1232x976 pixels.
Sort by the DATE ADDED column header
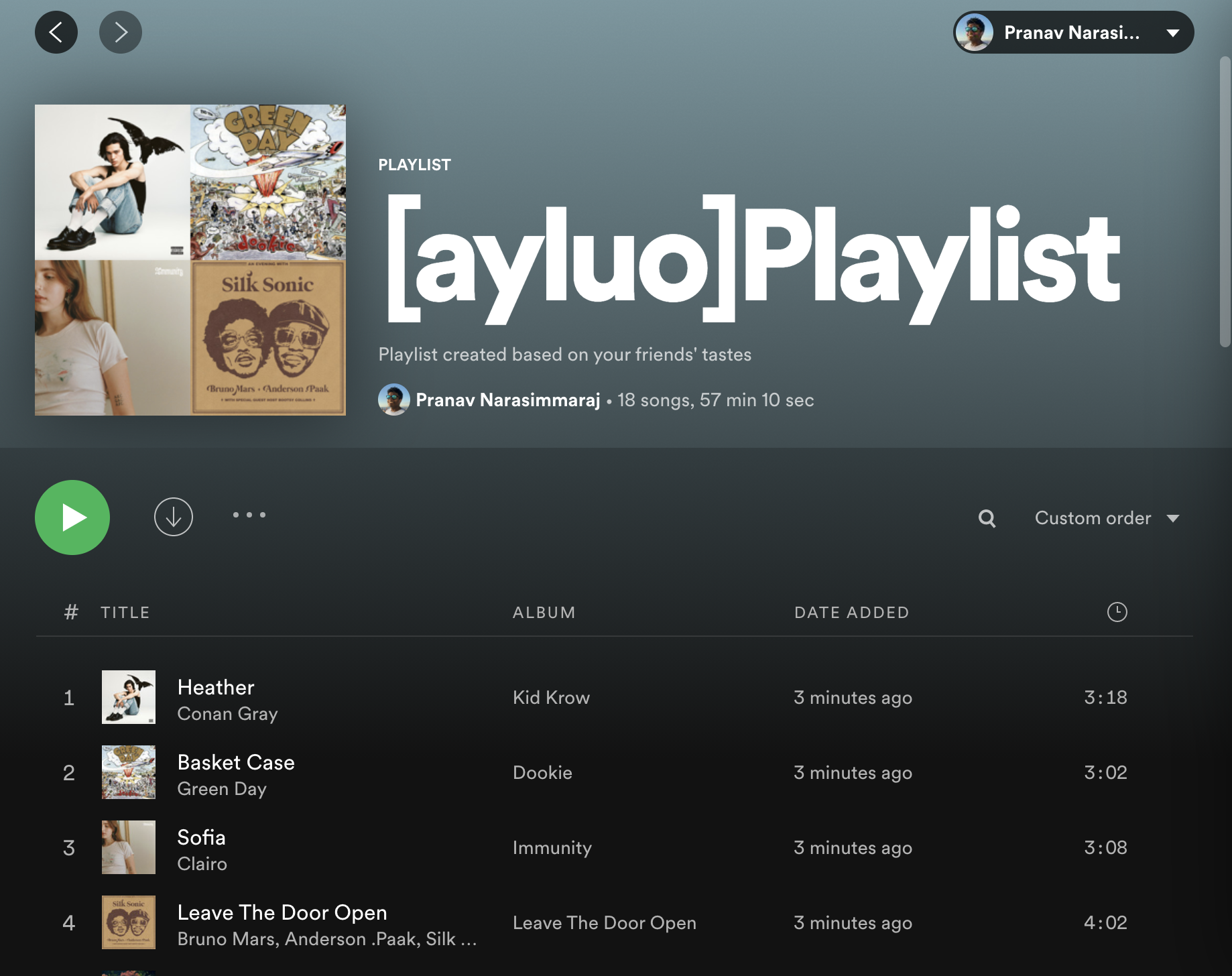[x=851, y=613]
